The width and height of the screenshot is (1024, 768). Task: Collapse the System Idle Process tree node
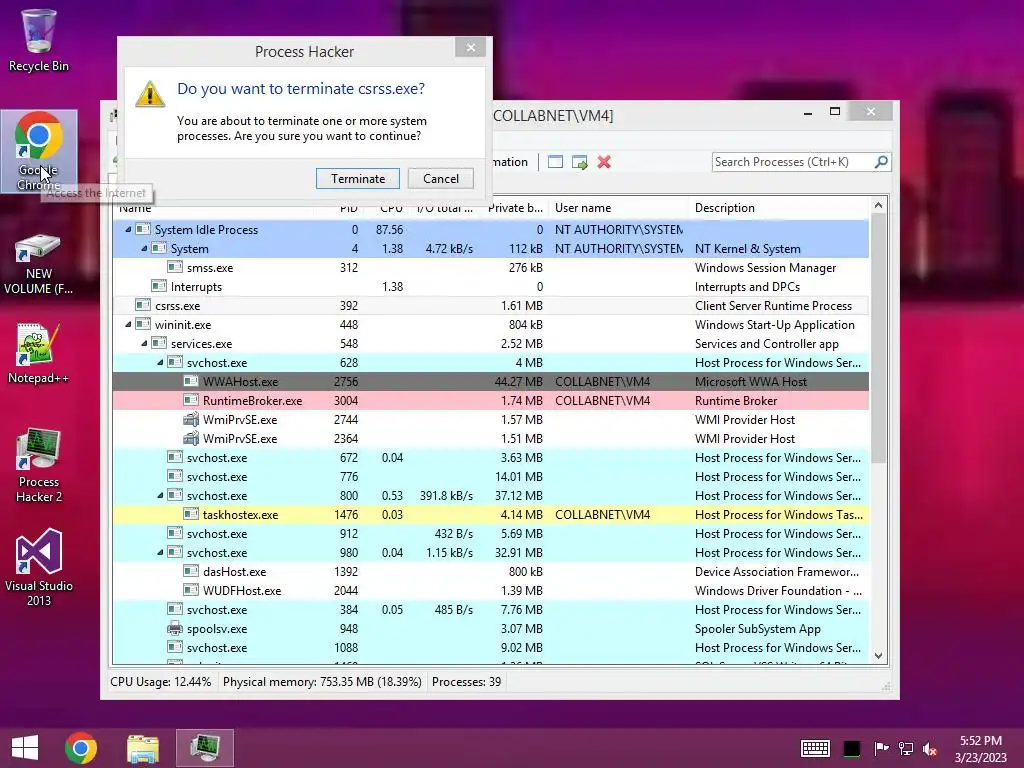pyautogui.click(x=128, y=230)
